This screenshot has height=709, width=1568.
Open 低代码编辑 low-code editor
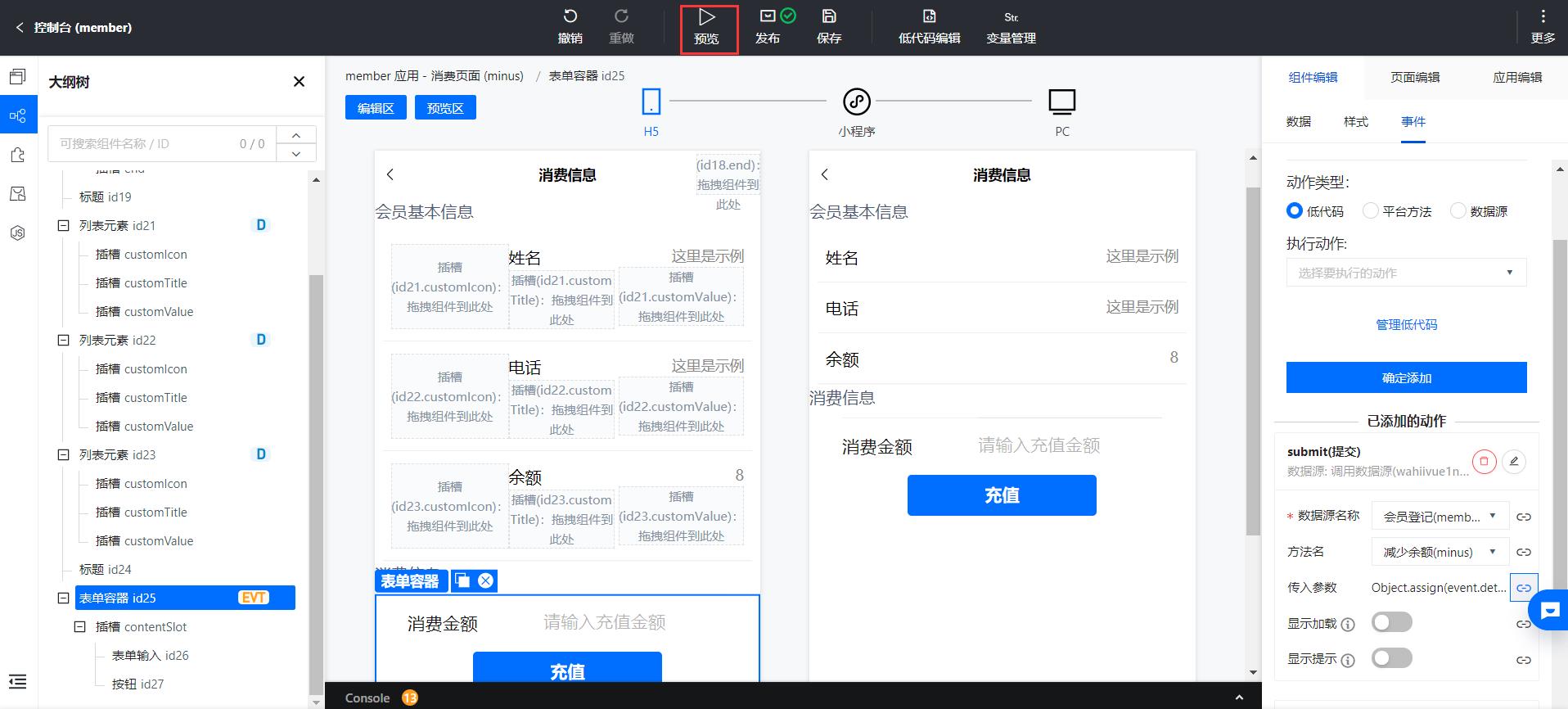pos(929,27)
